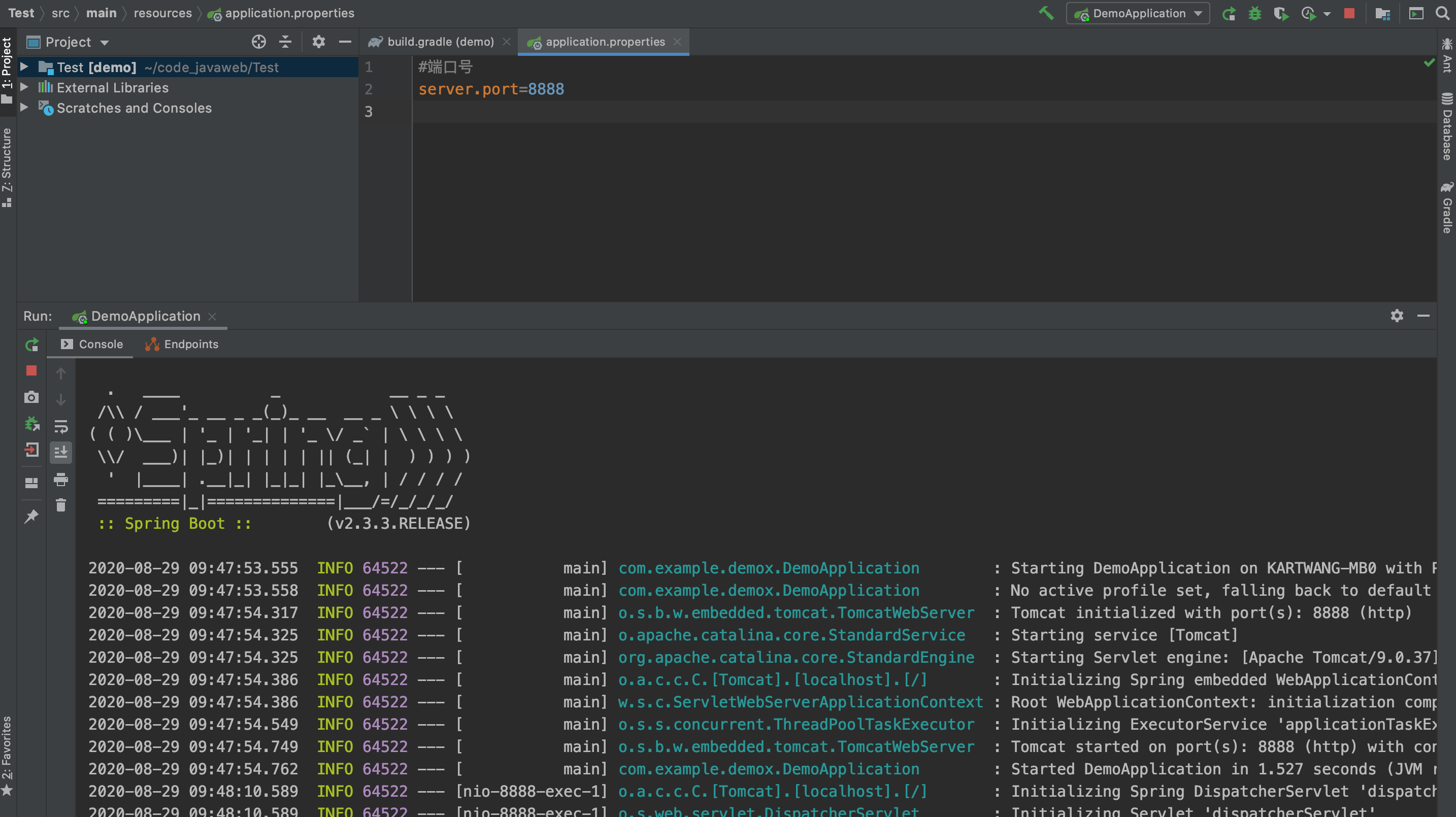Click resources breadcrumb in navigation bar
Image resolution: width=1456 pixels, height=817 pixels.
pos(163,13)
